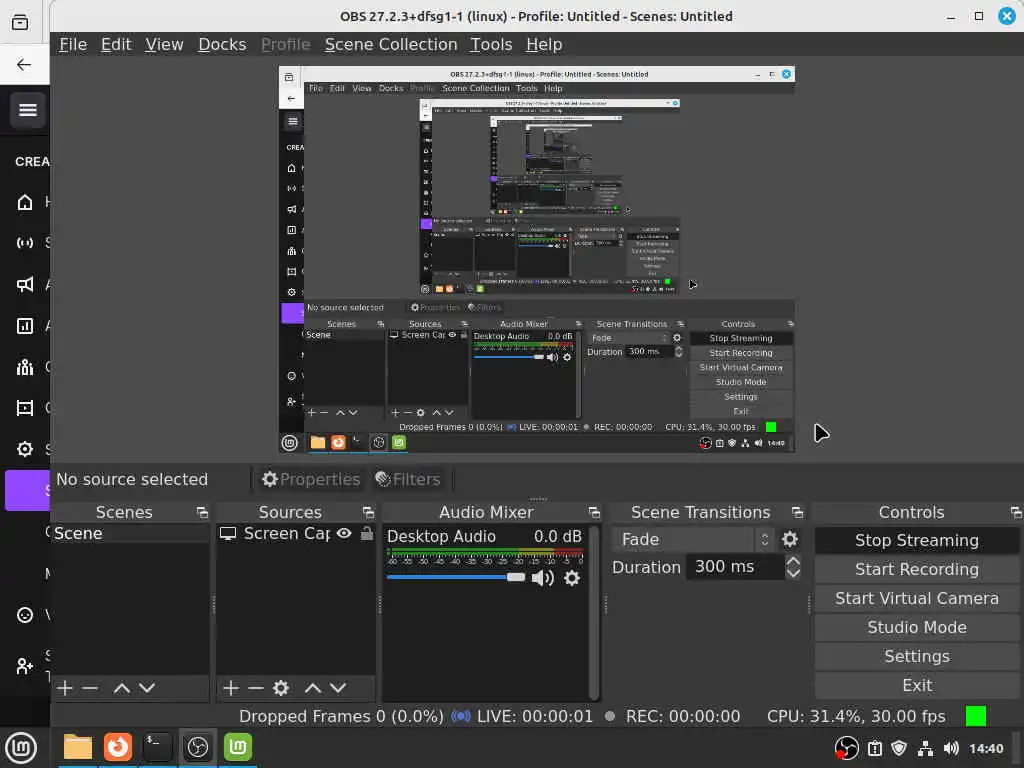
Task: Decrease Duration with down arrow
Action: click(793, 573)
